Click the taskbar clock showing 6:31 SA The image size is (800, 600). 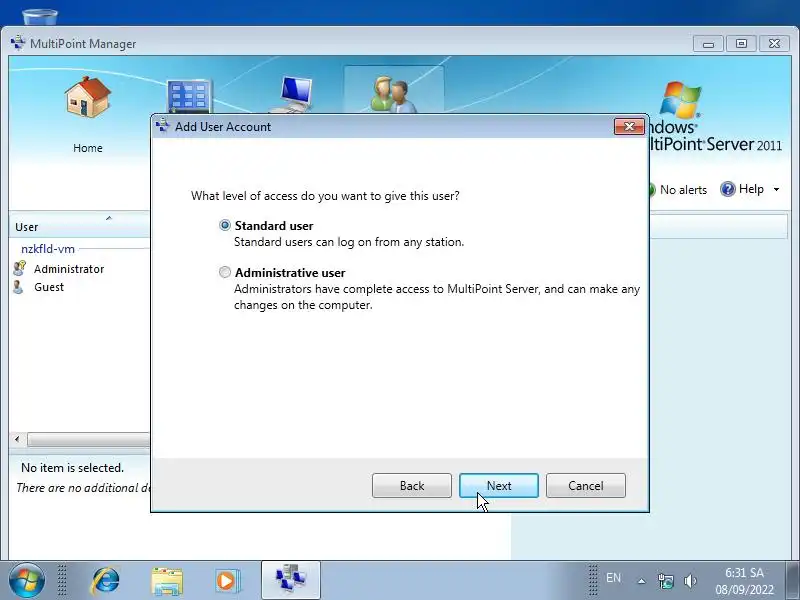(744, 581)
